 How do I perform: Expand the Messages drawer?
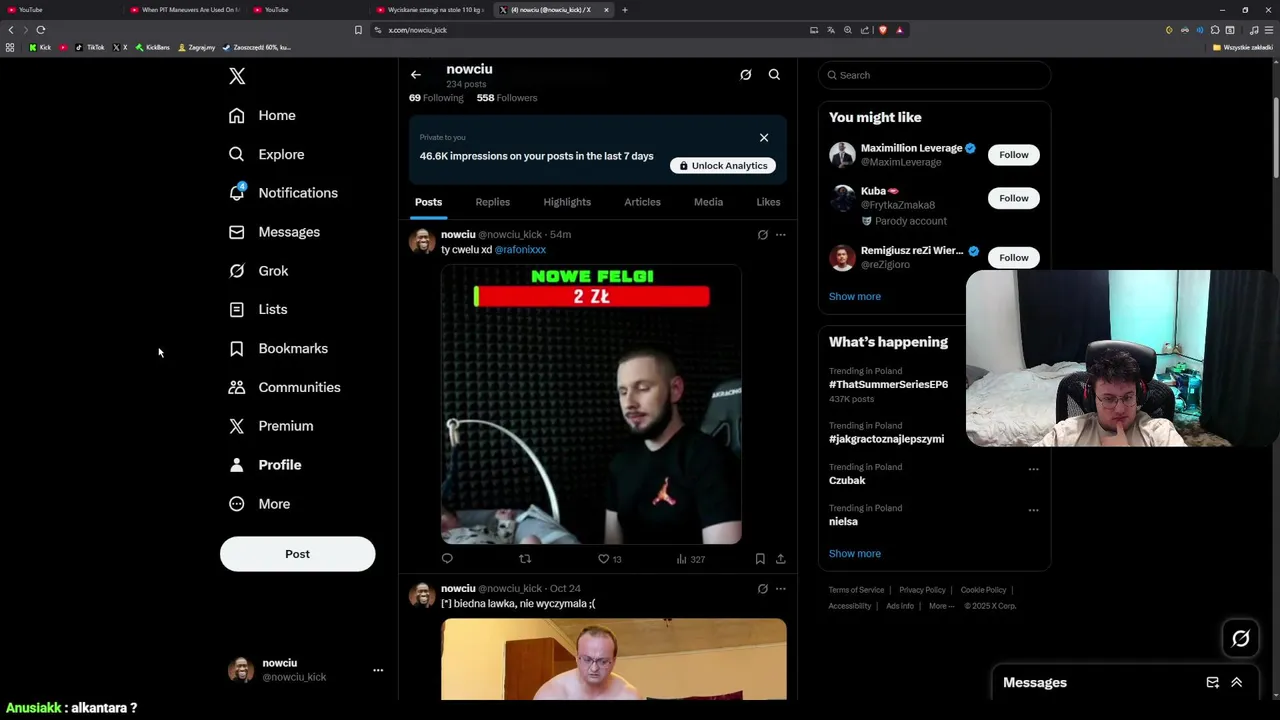[1237, 683]
